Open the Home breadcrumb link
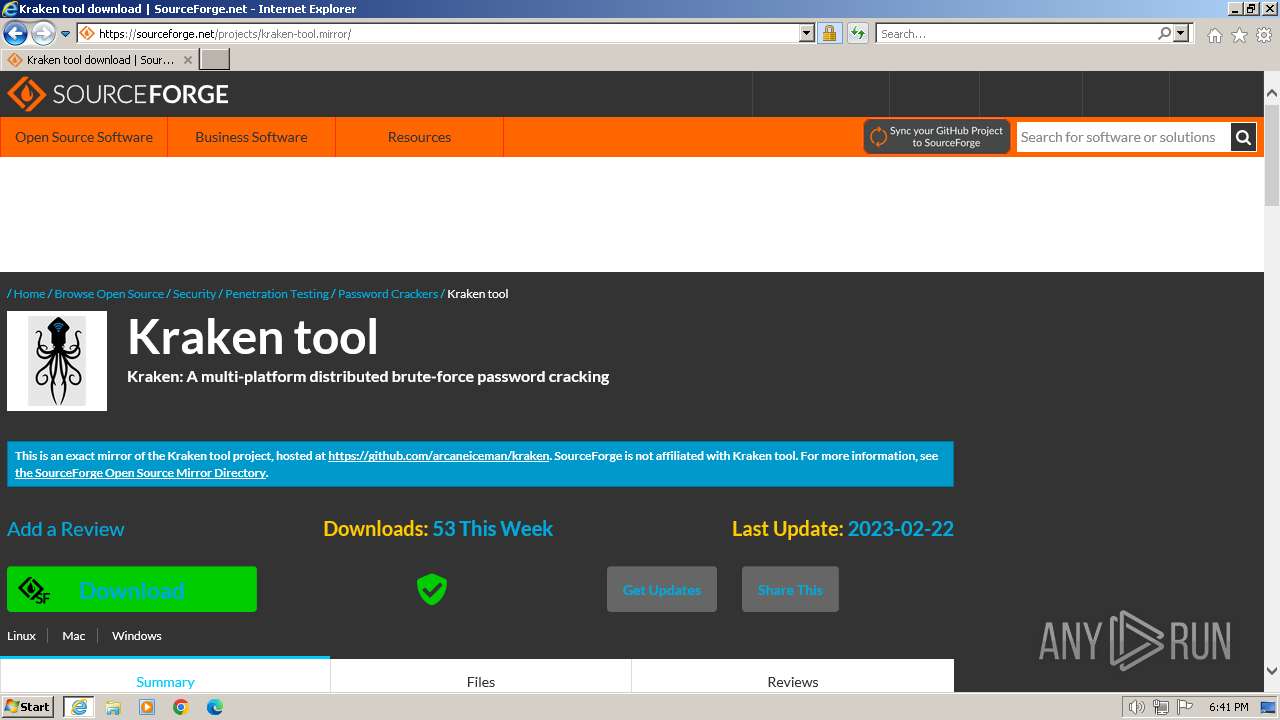The width and height of the screenshot is (1280, 720). tap(29, 294)
